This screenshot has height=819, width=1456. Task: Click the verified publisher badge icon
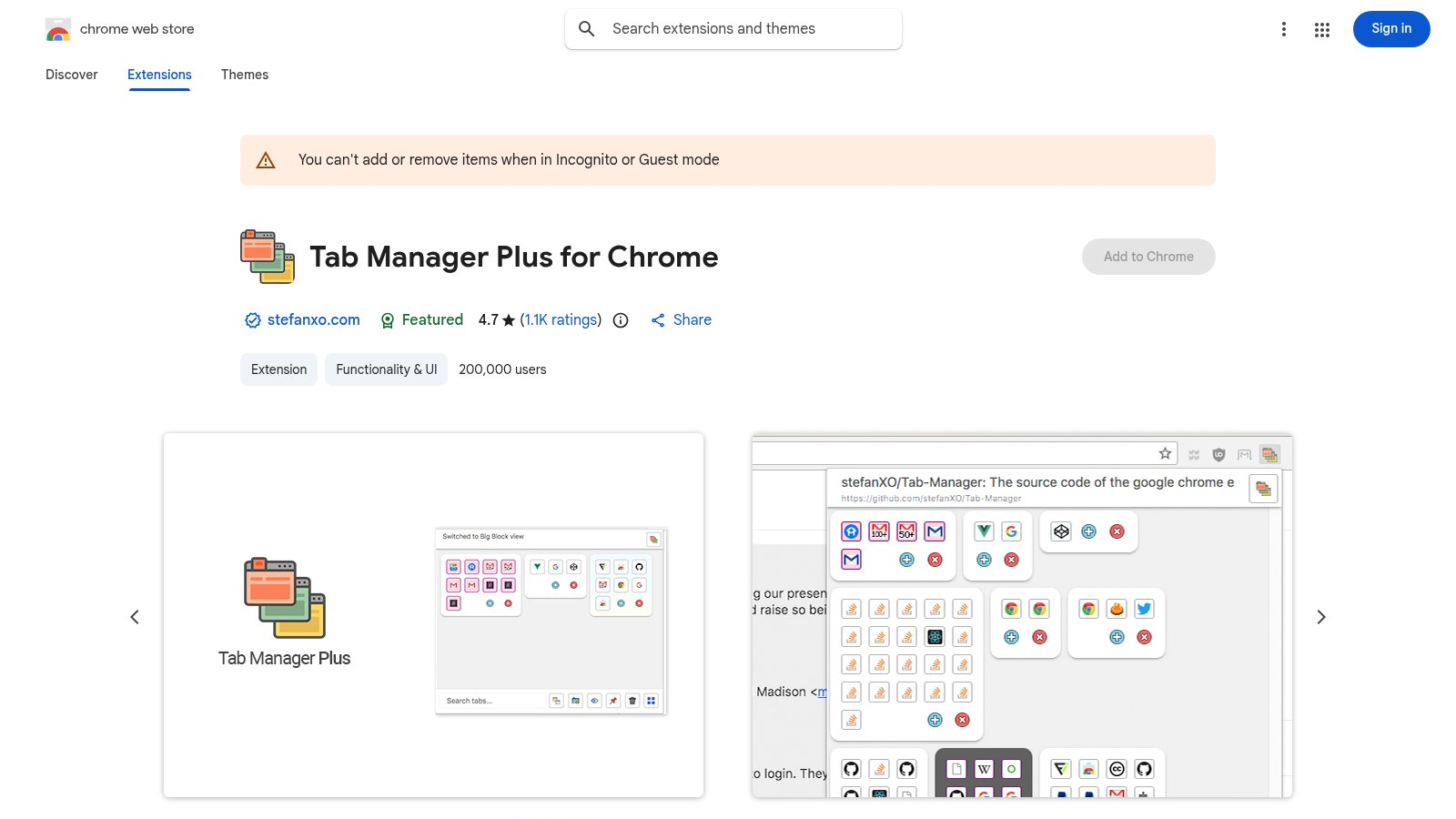(x=253, y=320)
